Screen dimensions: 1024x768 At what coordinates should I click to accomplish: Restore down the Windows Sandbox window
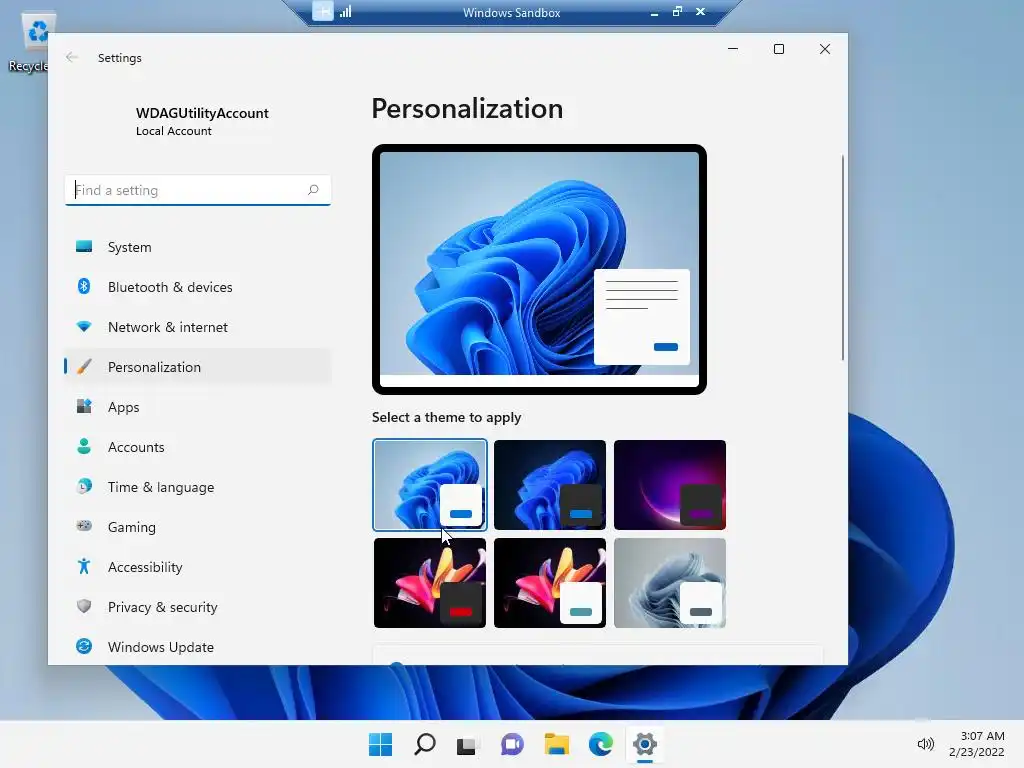(677, 12)
